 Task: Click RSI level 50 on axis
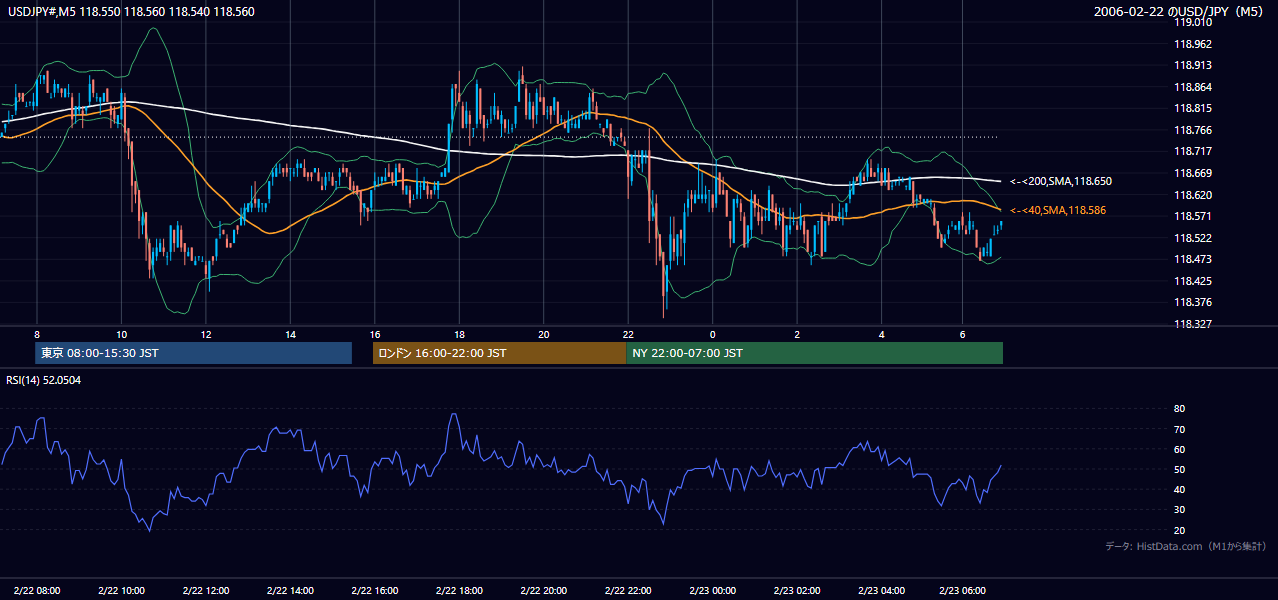pos(1179,469)
